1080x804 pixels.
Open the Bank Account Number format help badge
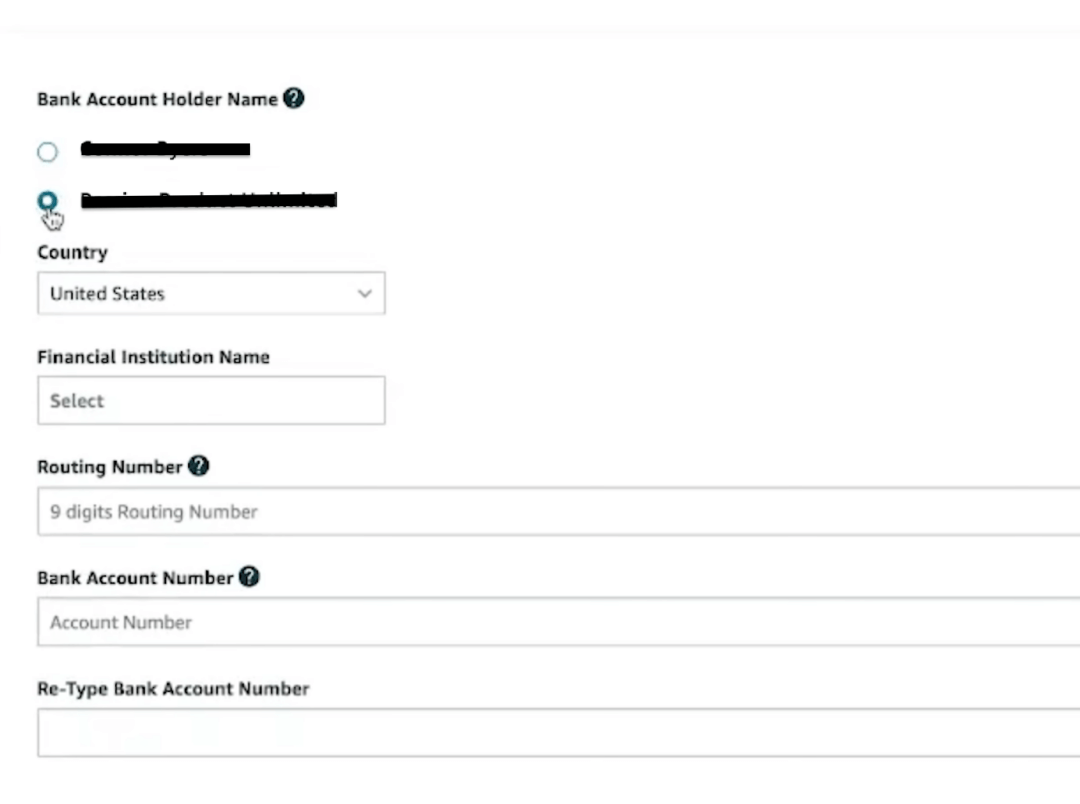click(x=249, y=577)
